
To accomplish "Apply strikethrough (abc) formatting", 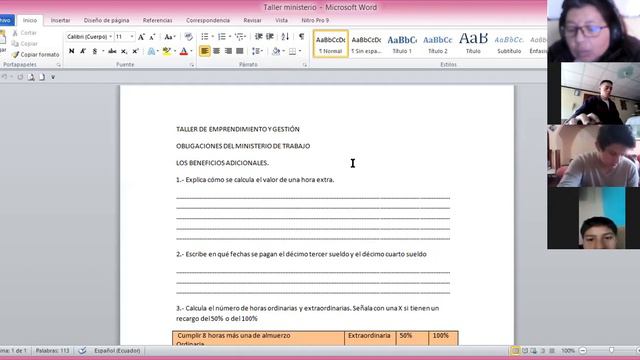I will click(112, 51).
